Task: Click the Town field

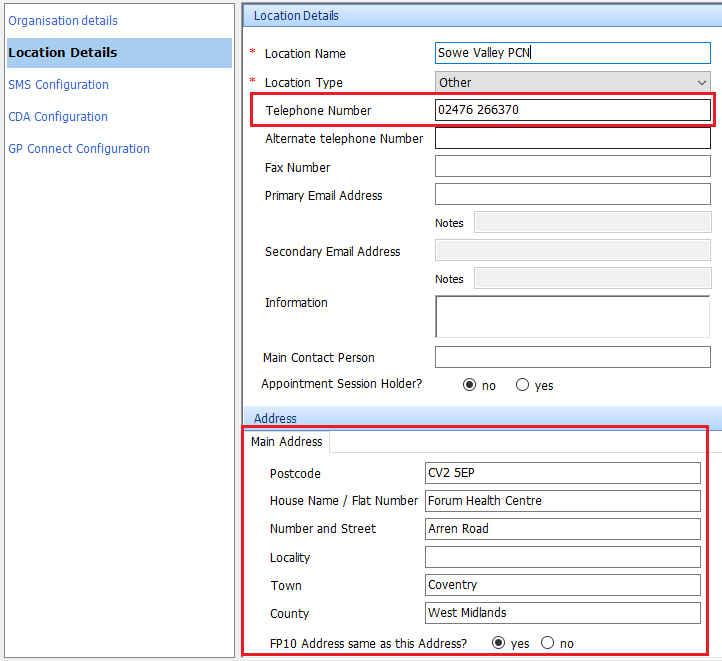Action: [562, 585]
